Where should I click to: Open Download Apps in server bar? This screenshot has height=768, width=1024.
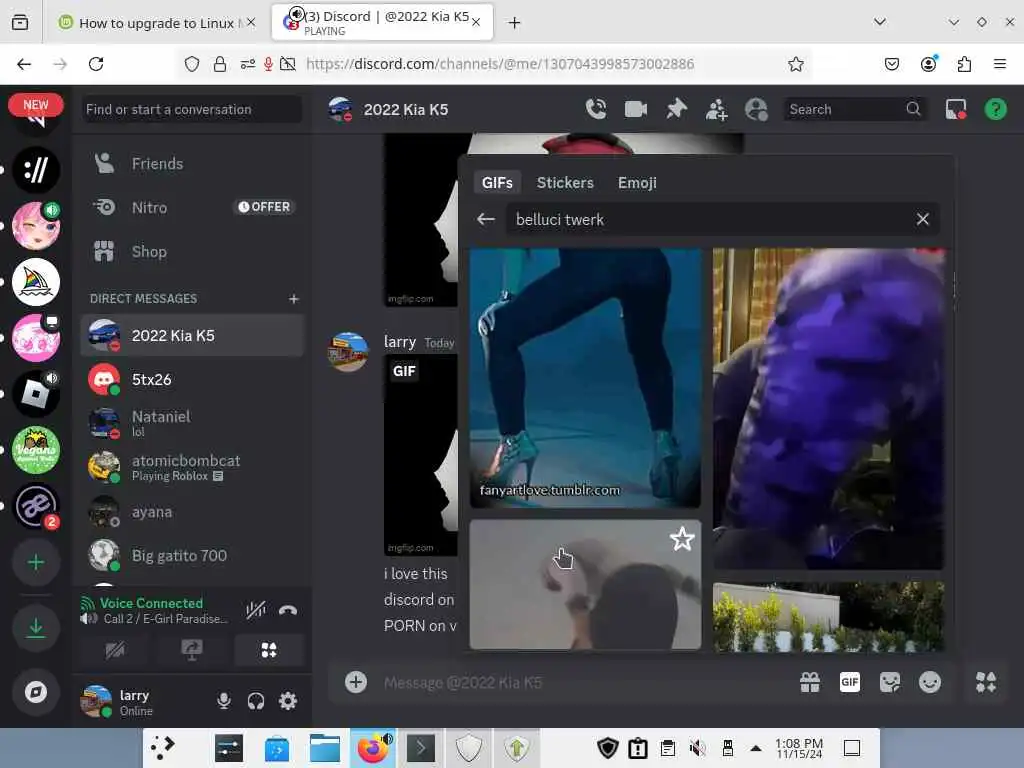[x=36, y=628]
